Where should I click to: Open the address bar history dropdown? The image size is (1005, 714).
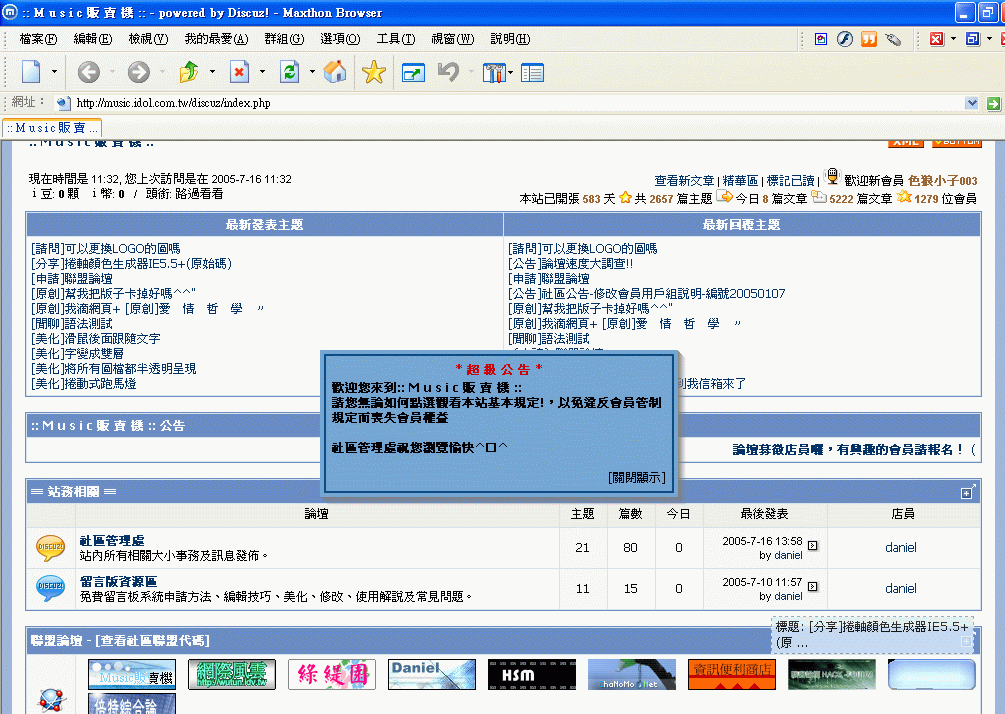(x=972, y=103)
